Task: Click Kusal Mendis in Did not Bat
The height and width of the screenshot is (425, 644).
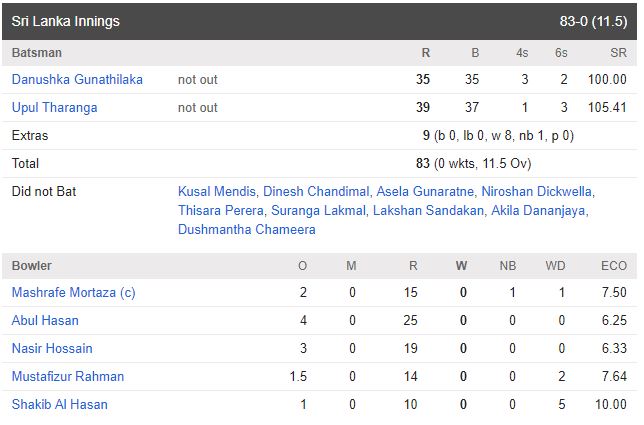Action: 217,191
